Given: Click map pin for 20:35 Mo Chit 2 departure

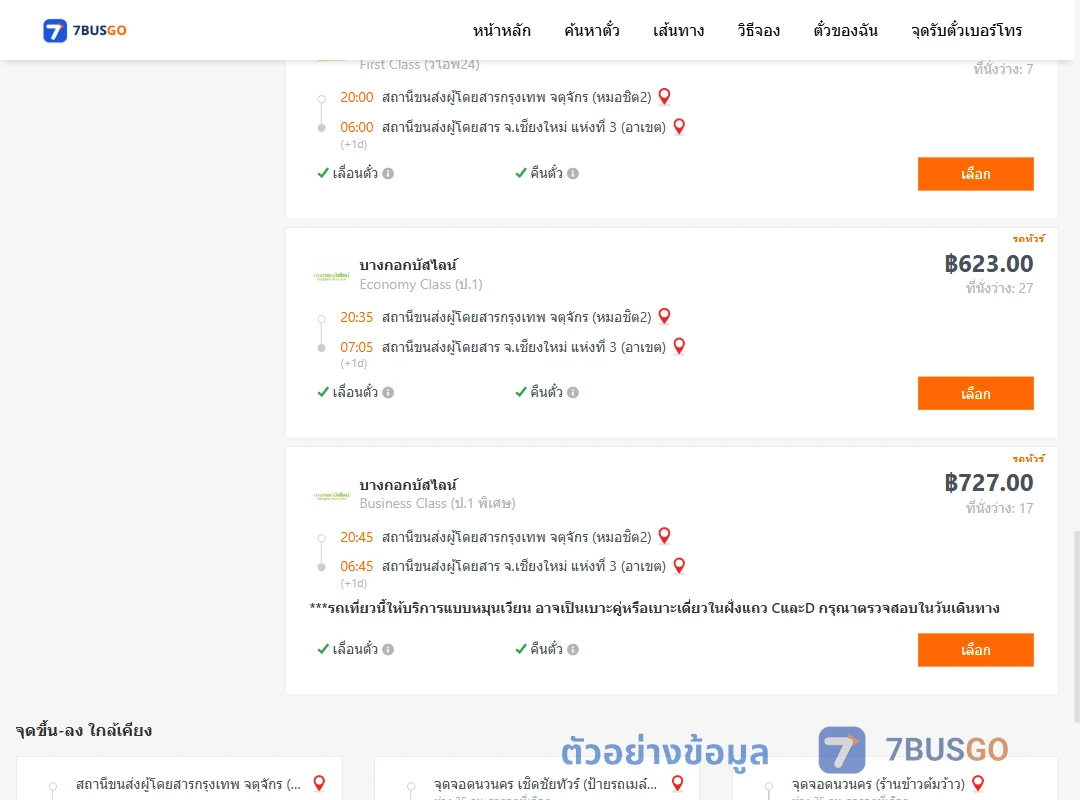Looking at the screenshot, I should (665, 316).
